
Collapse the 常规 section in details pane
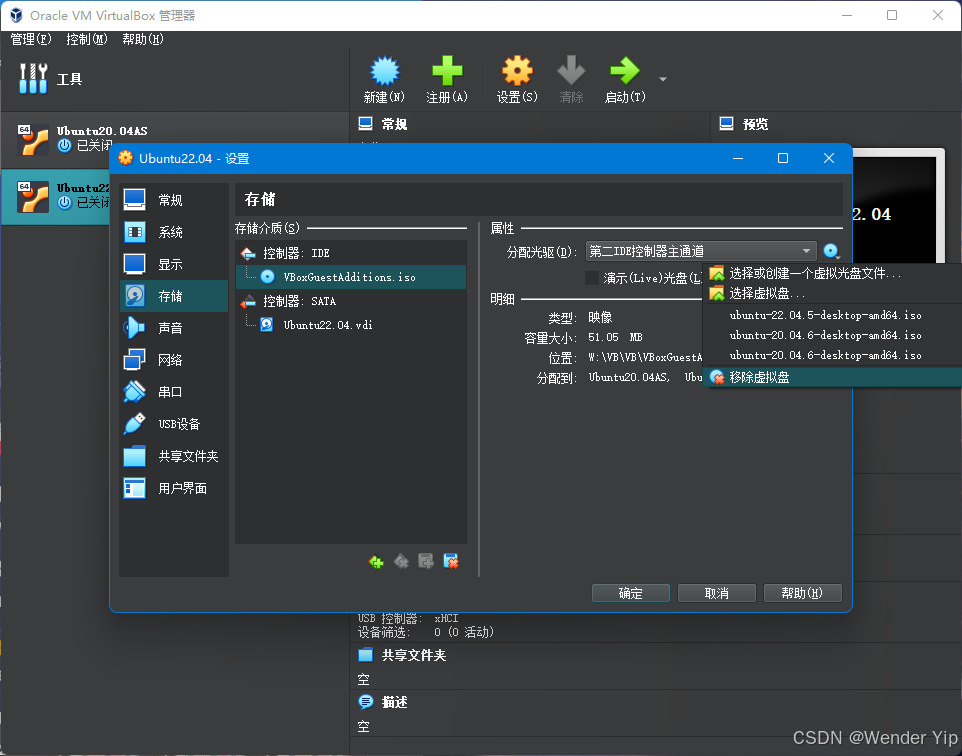point(394,124)
